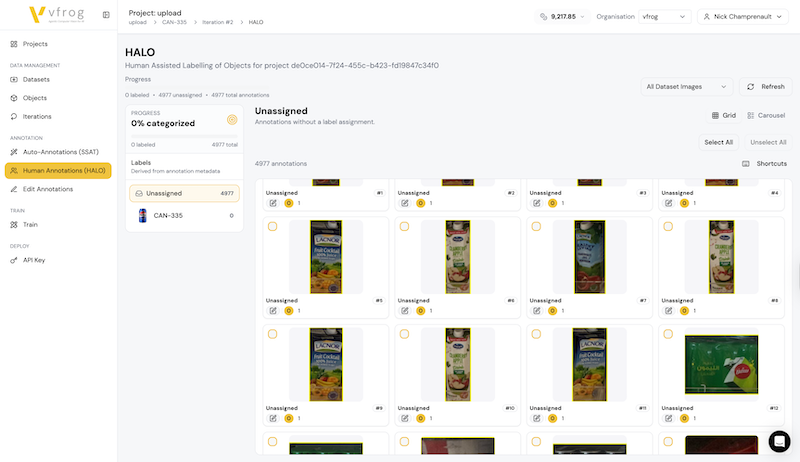
Task: Select checkbox on annotation #6 card
Action: click(404, 226)
